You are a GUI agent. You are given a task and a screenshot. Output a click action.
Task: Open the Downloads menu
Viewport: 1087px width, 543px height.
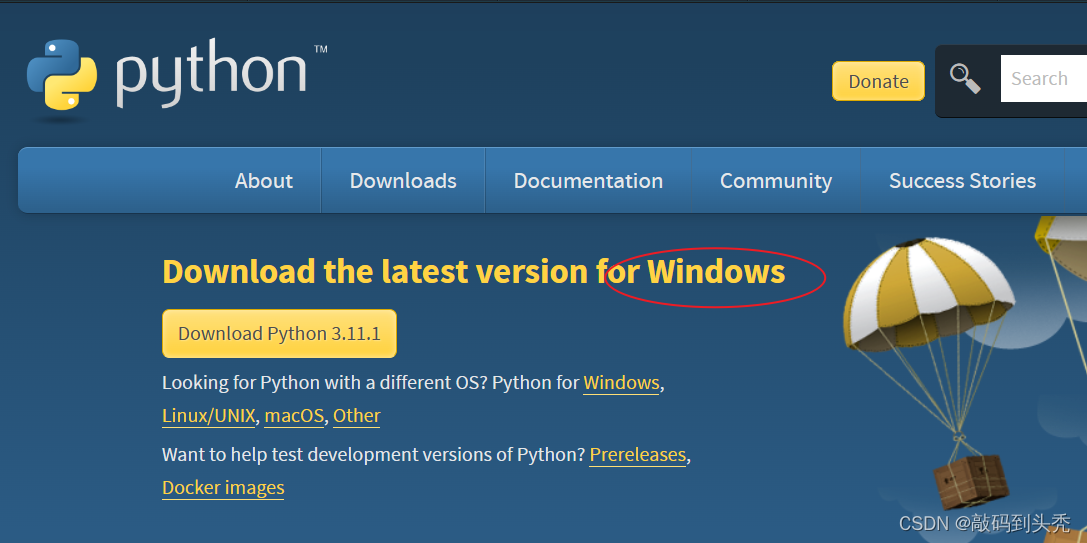coord(403,180)
